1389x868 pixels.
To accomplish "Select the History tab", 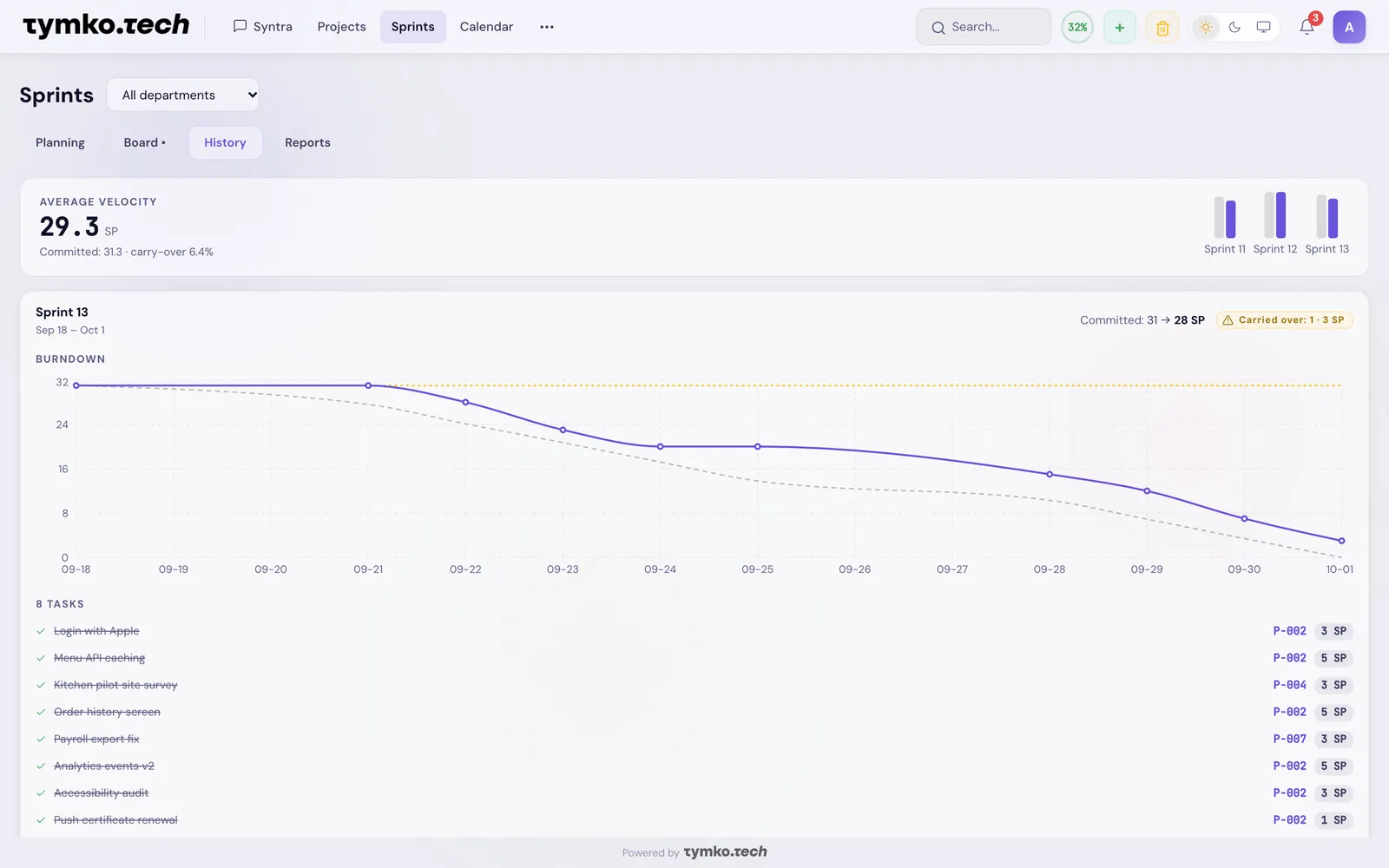I will tap(225, 142).
